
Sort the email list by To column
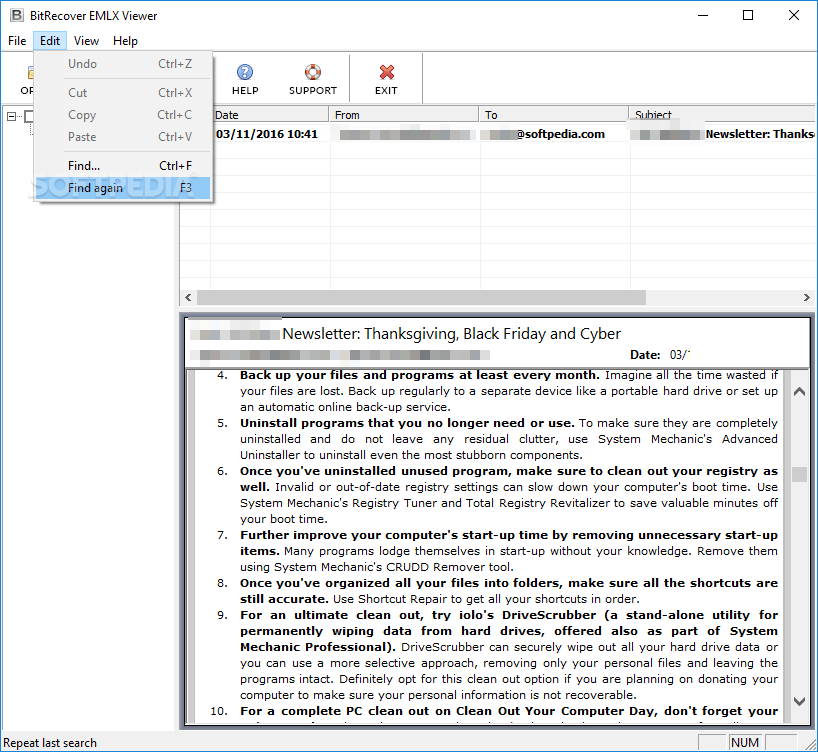point(554,115)
